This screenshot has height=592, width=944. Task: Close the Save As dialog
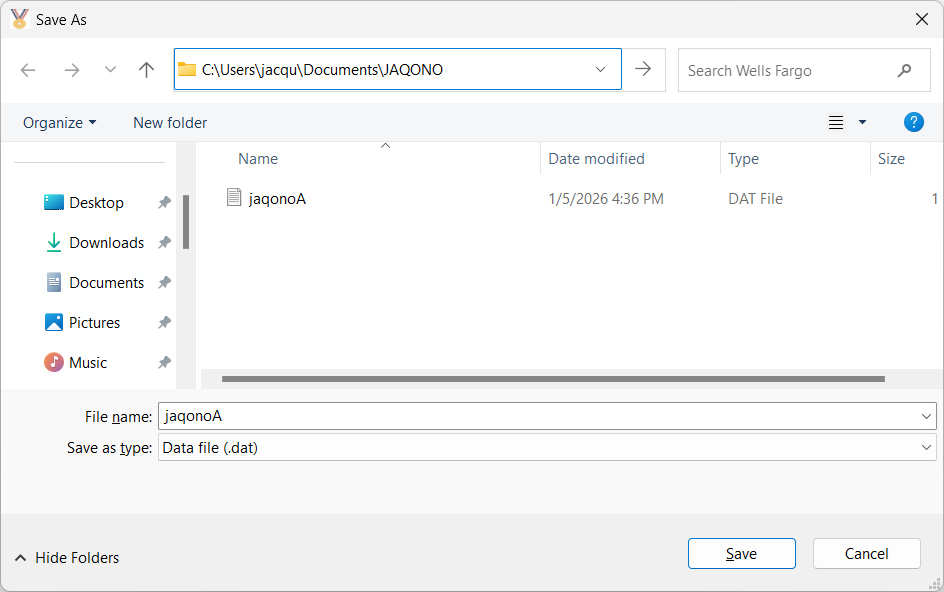[x=922, y=19]
